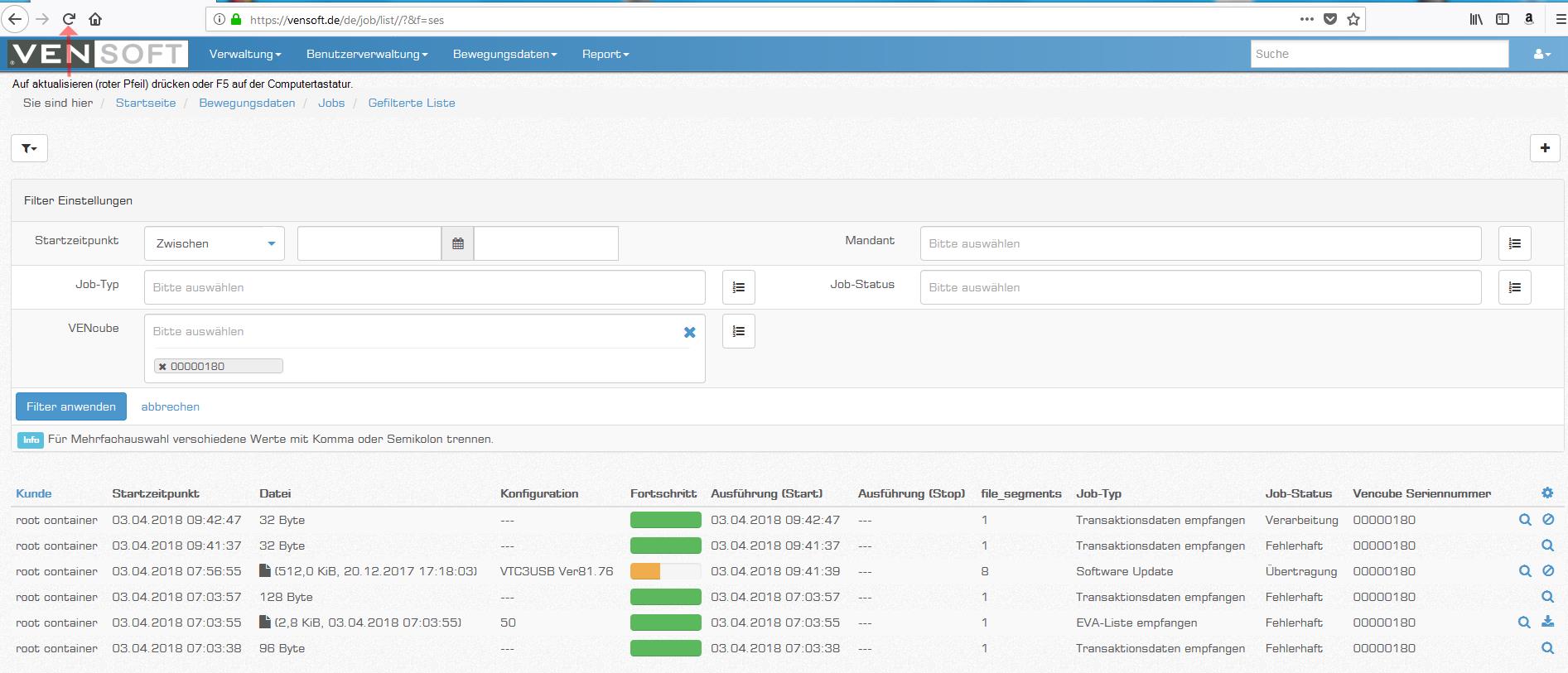Remove the 00000180 VENcube filter tag
Viewport: 1568px width, 673px height.
click(163, 367)
